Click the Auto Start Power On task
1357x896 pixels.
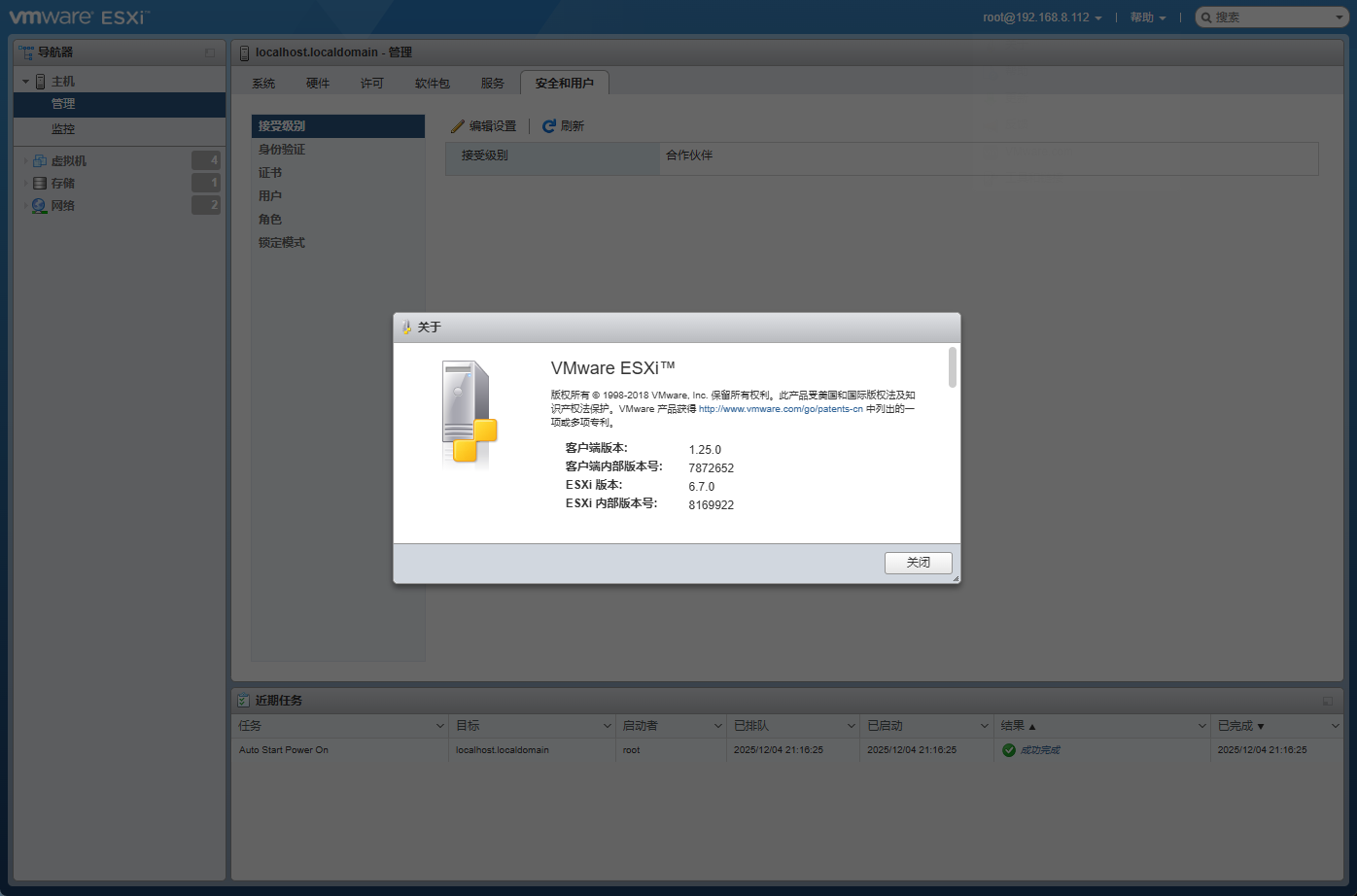(284, 750)
